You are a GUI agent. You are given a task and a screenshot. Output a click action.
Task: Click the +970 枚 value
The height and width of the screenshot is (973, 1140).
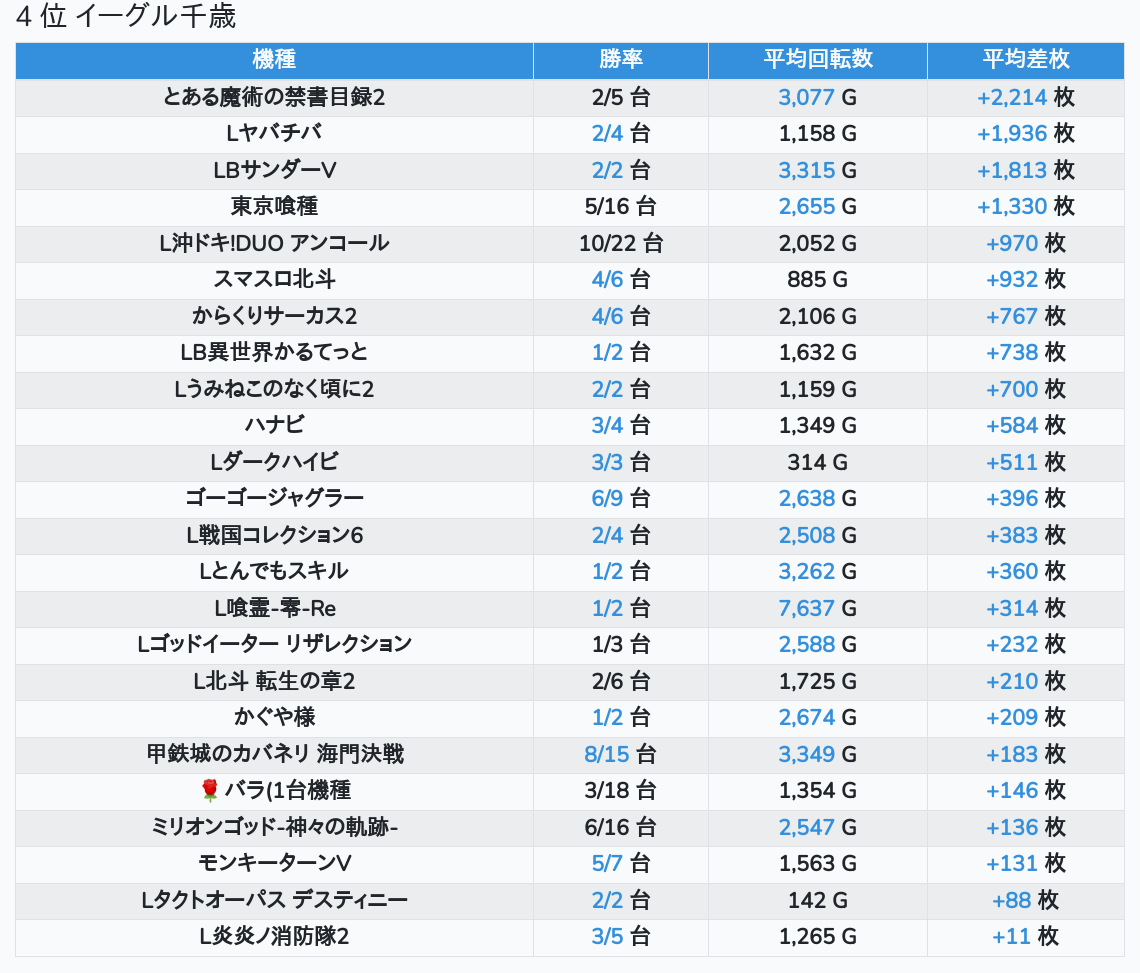[1026, 244]
